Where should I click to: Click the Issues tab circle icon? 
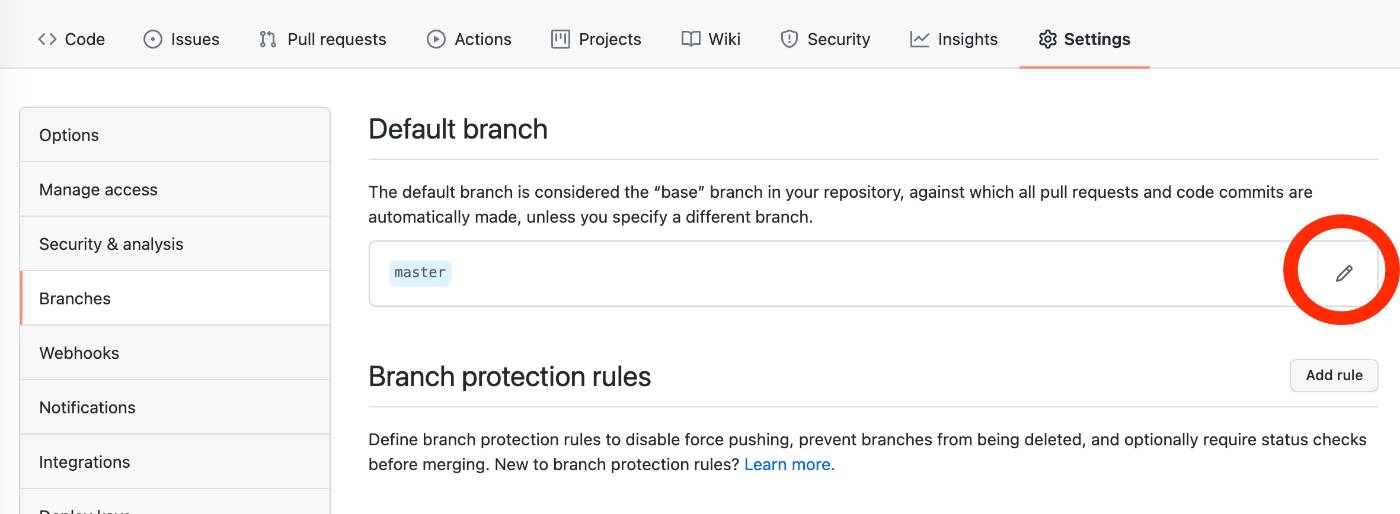pos(153,39)
